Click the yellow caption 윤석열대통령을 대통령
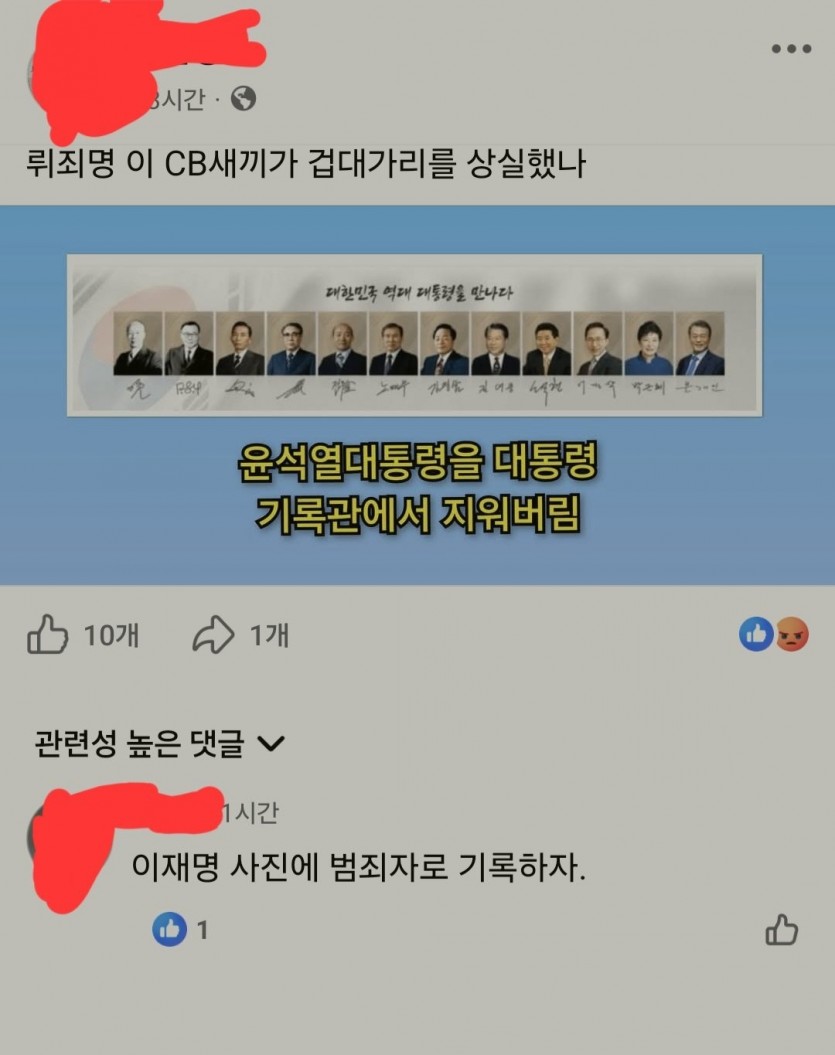This screenshot has height=1055, width=835. 418,462
